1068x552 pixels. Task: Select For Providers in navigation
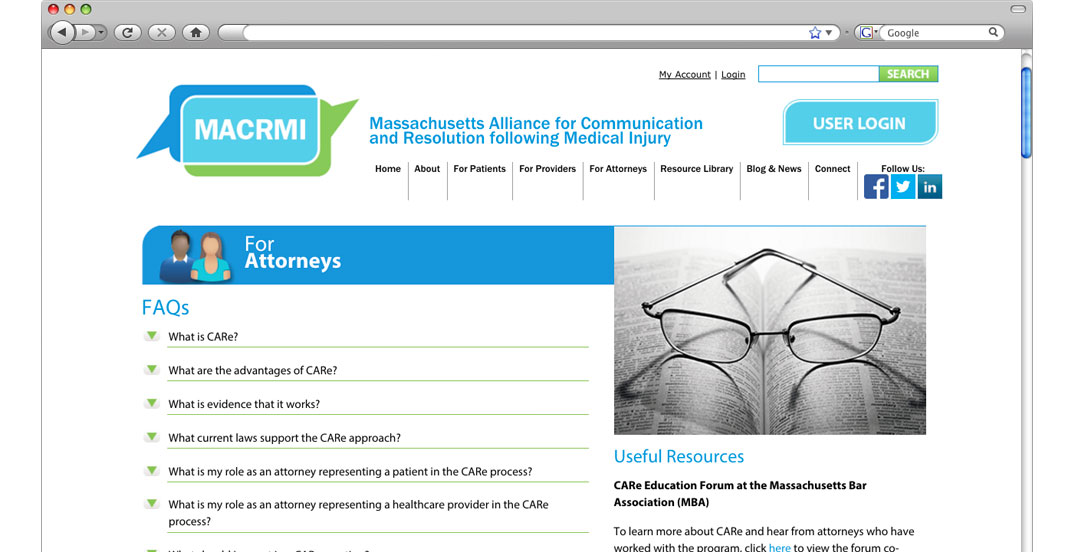tap(548, 169)
